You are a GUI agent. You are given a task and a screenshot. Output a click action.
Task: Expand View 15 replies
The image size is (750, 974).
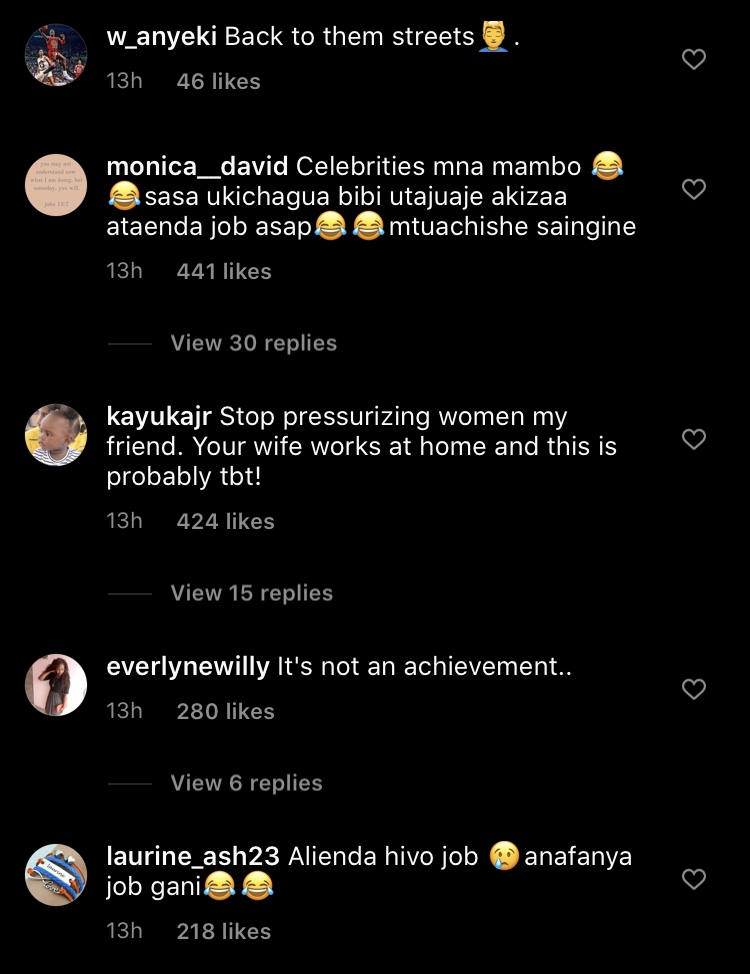(251, 593)
